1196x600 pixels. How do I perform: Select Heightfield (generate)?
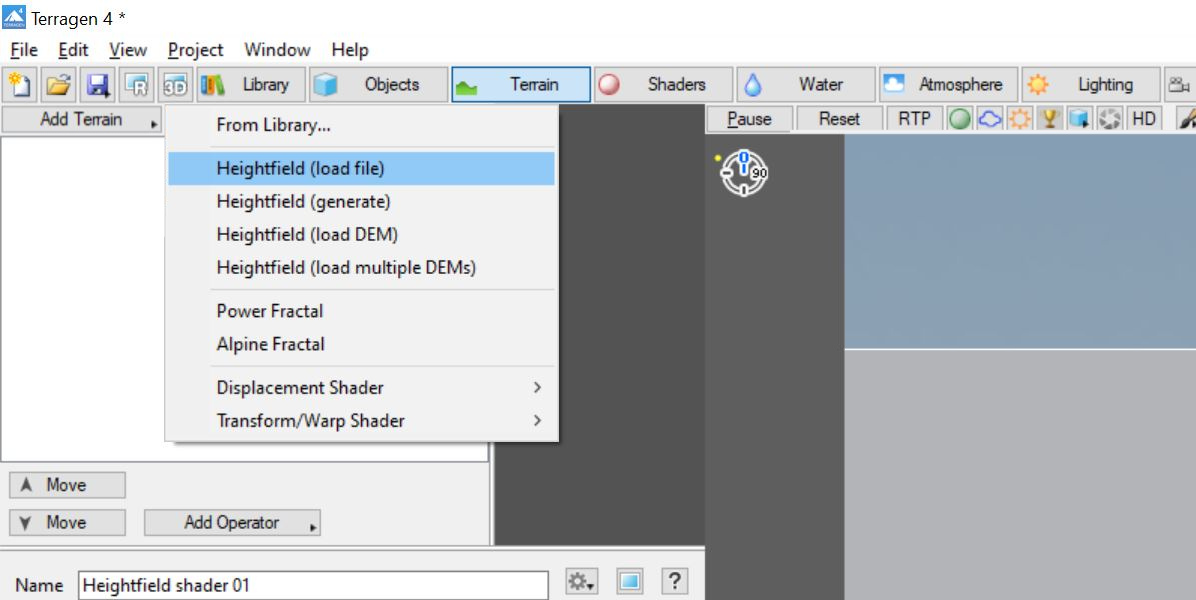click(x=362, y=202)
